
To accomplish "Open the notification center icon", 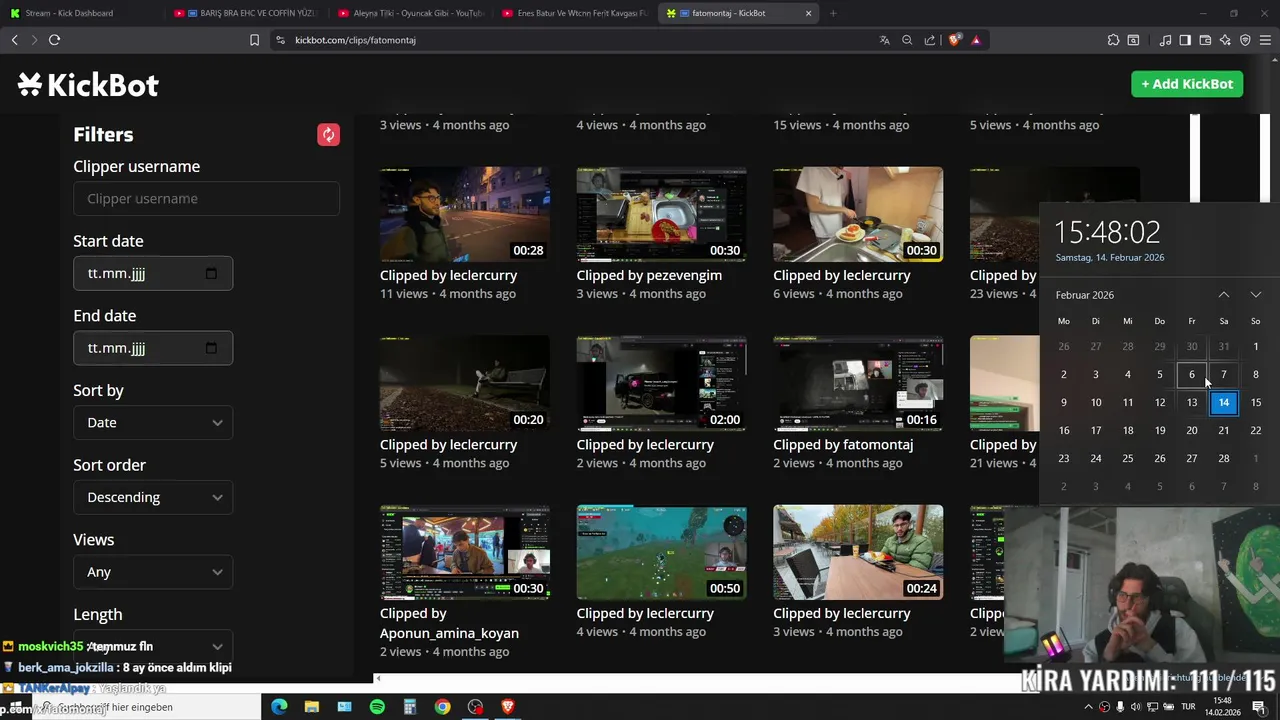I will (1259, 707).
